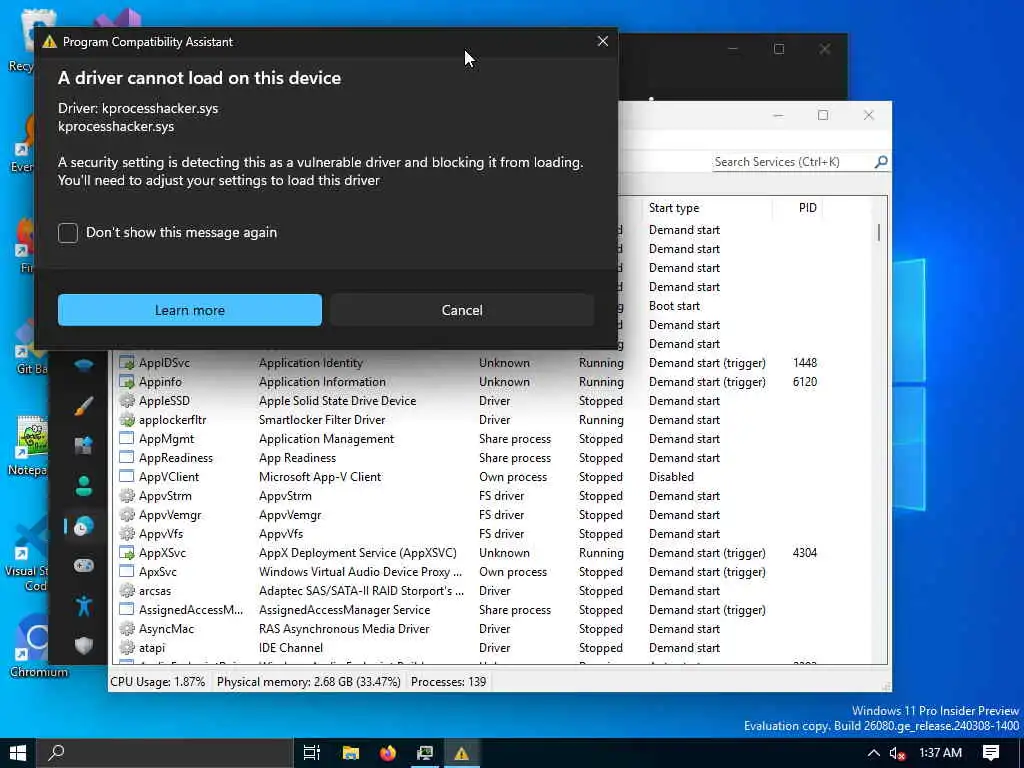Select the AppVClient service icon
Screen dimensions: 1024x768
127,477
